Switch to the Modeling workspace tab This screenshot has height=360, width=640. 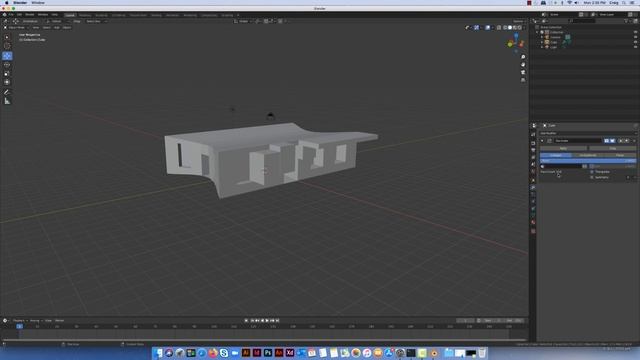click(x=85, y=15)
